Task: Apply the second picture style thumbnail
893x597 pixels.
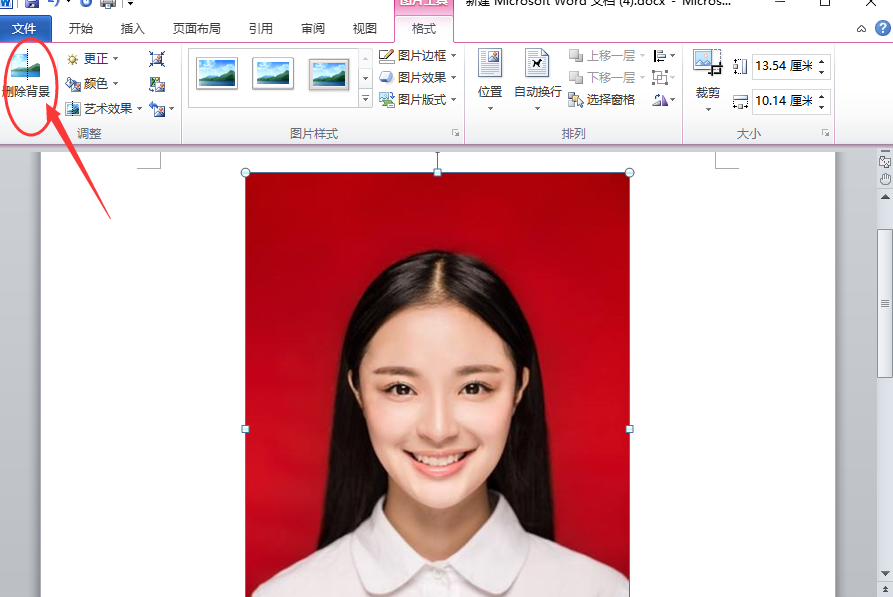Action: [273, 74]
